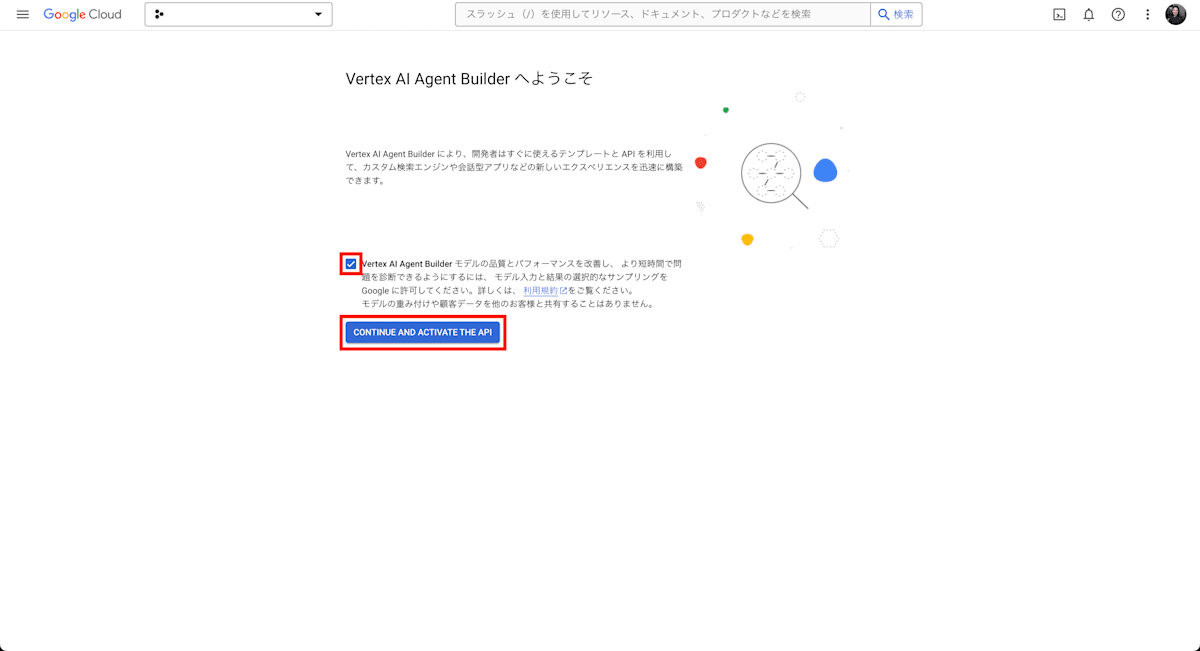Click the Google Cloud logo
Screen dimensions: 1200x651
pyautogui.click(x=82, y=15)
